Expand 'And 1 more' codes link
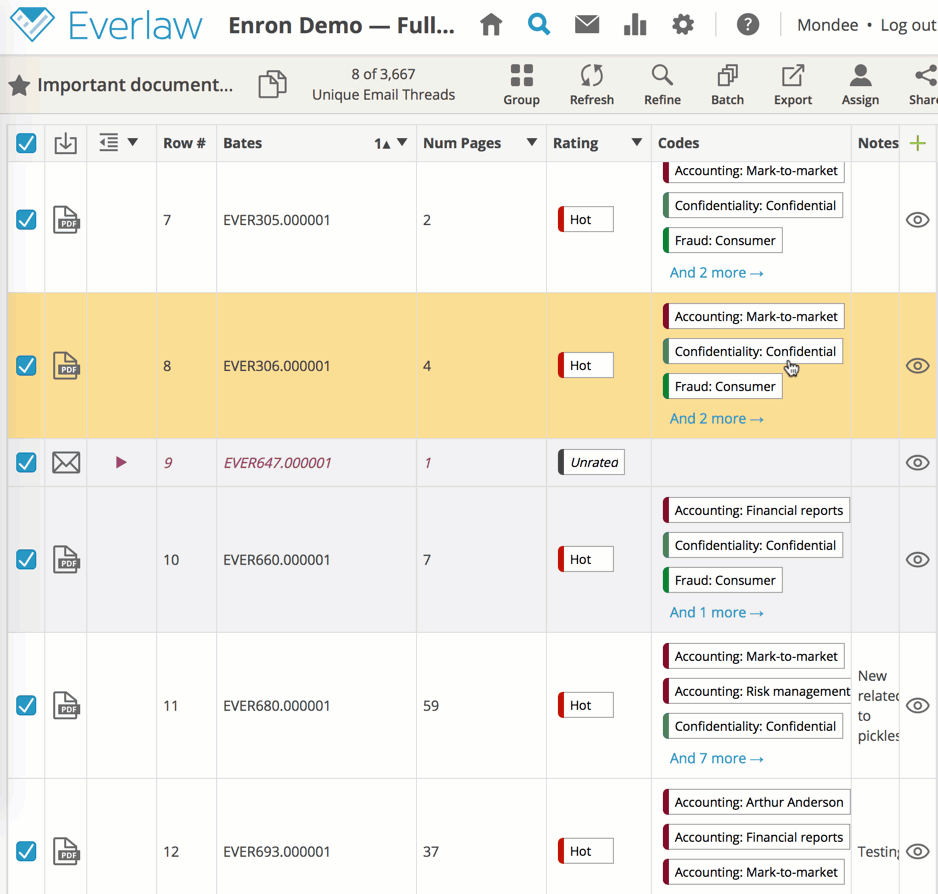The height and width of the screenshot is (894, 938). [x=716, y=613]
